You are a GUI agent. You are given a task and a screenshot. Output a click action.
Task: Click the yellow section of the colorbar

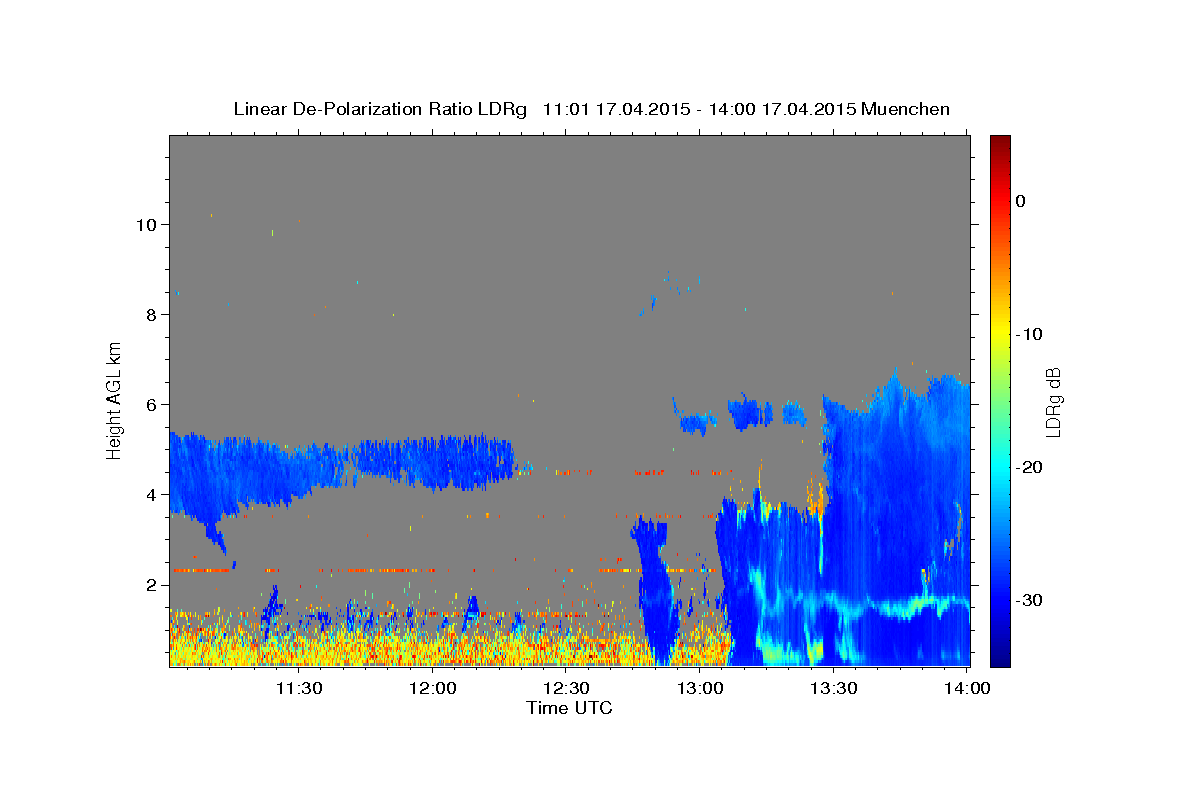point(1000,334)
